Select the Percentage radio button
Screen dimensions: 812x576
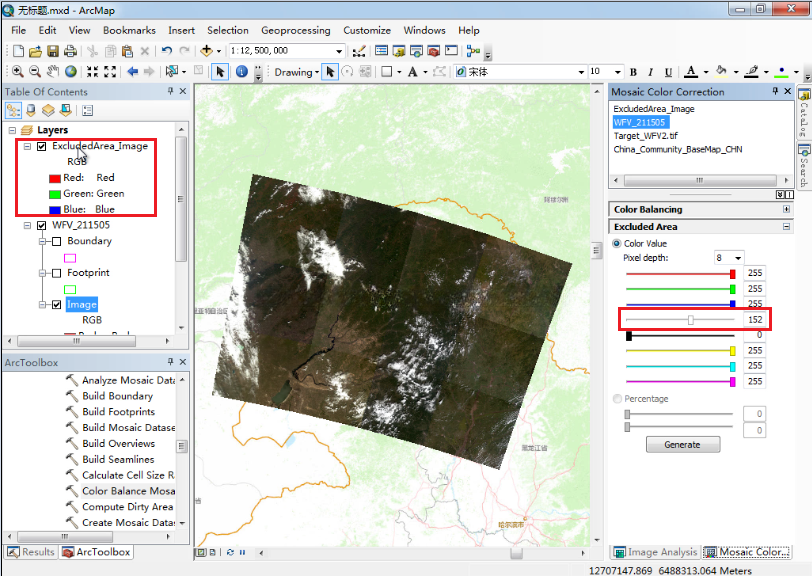click(x=617, y=399)
